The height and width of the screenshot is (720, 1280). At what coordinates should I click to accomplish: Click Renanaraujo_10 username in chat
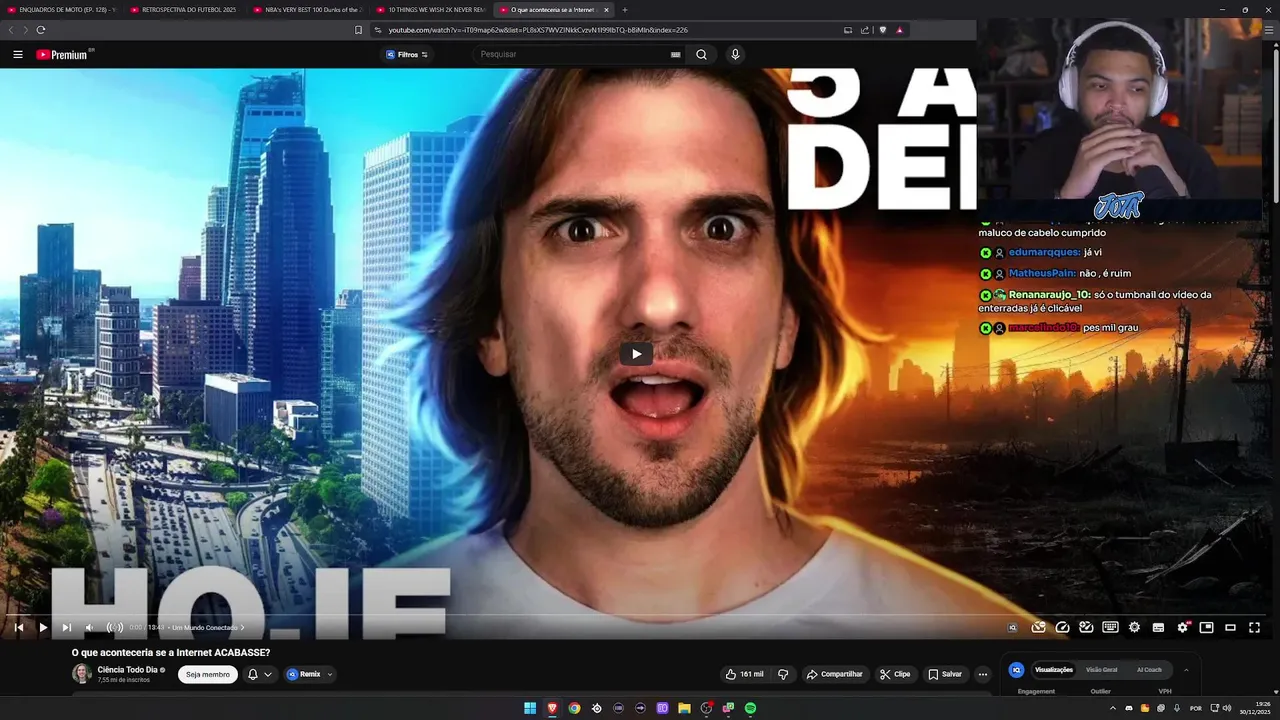point(1049,295)
